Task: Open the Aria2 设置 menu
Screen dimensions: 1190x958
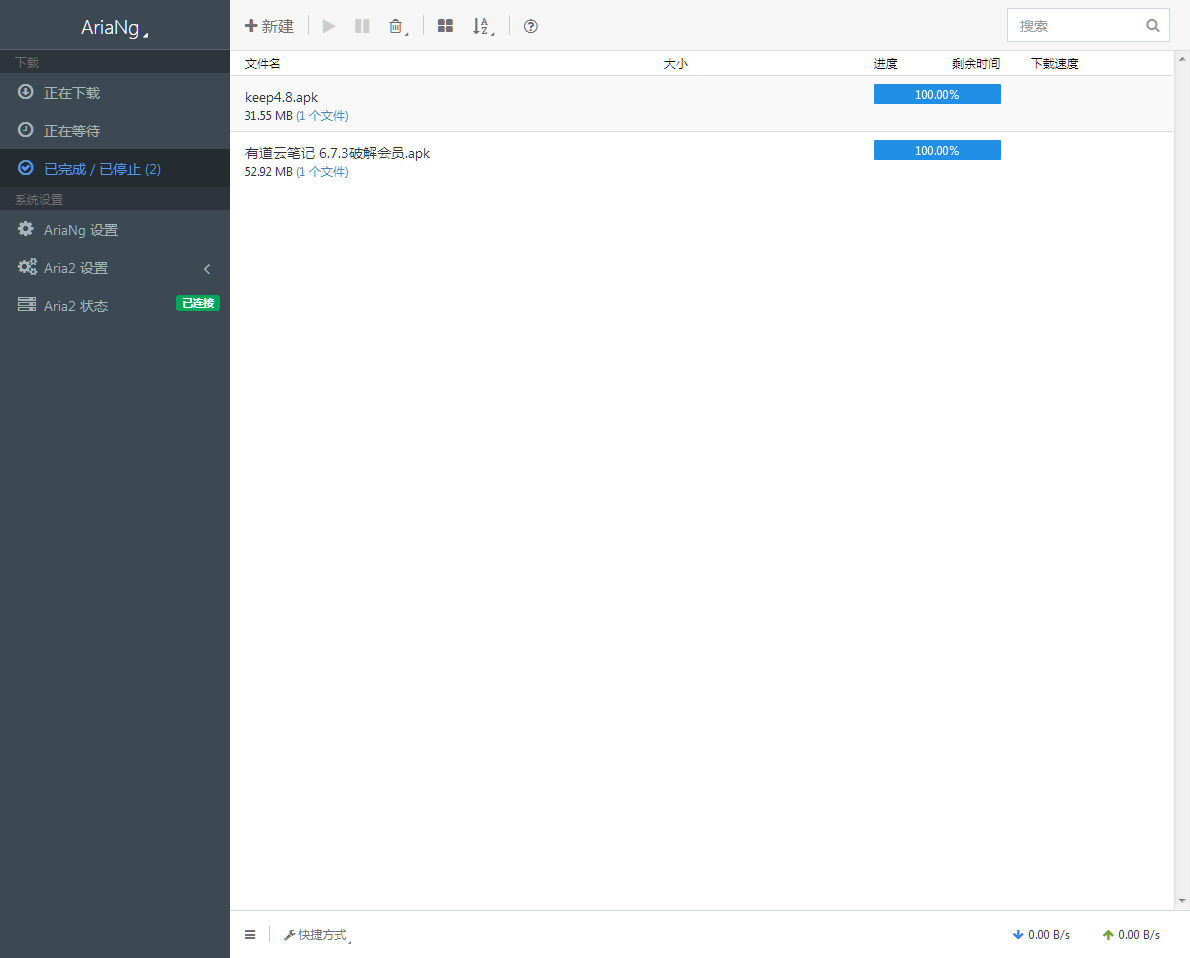Action: click(115, 267)
